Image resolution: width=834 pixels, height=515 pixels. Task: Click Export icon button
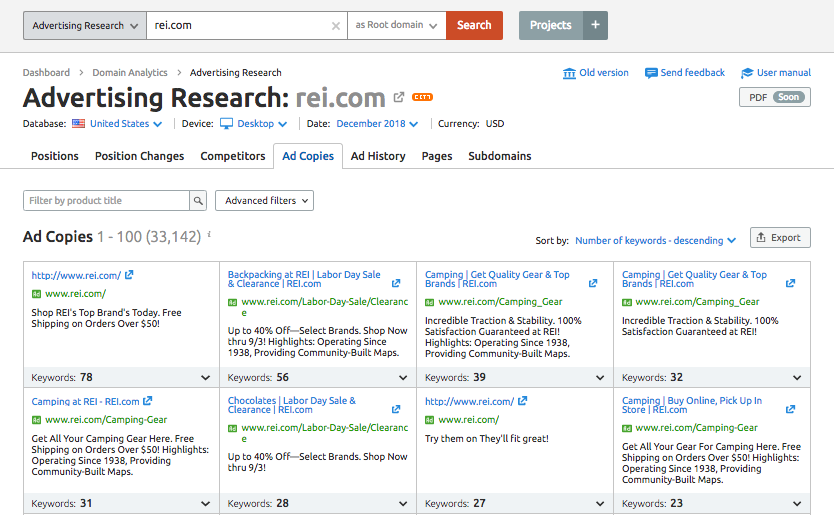pyautogui.click(x=780, y=238)
